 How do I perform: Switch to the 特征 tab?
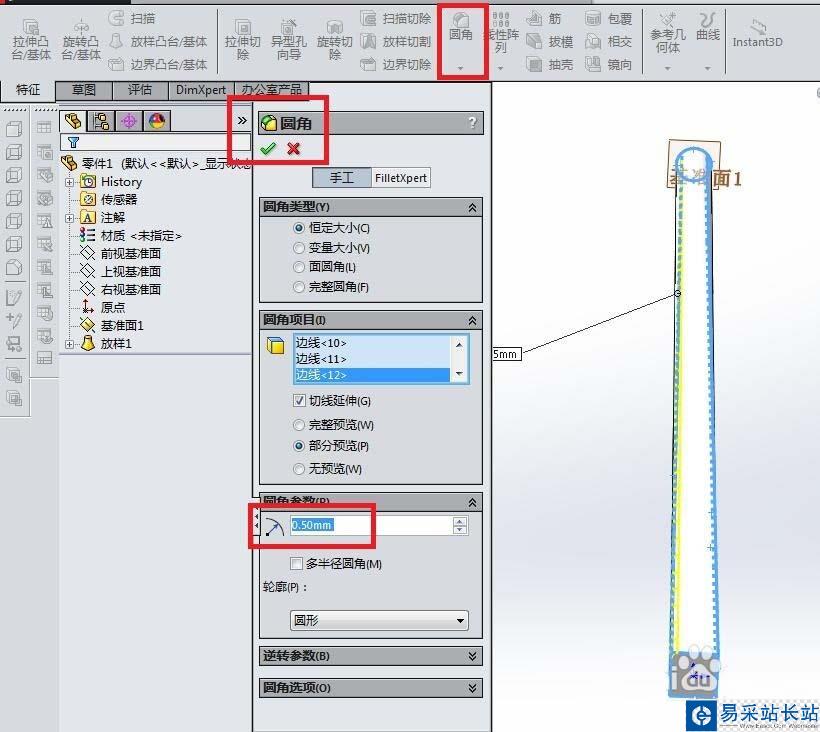tap(28, 90)
